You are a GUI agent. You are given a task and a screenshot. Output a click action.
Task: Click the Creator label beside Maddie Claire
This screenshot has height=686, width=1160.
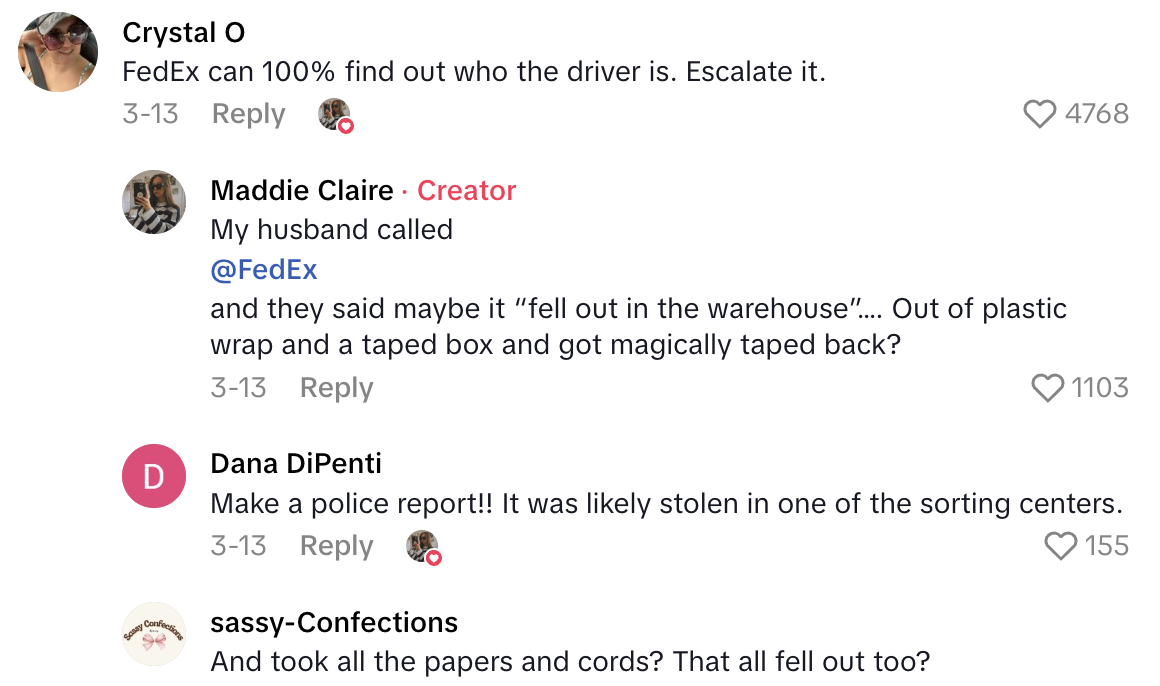point(466,190)
